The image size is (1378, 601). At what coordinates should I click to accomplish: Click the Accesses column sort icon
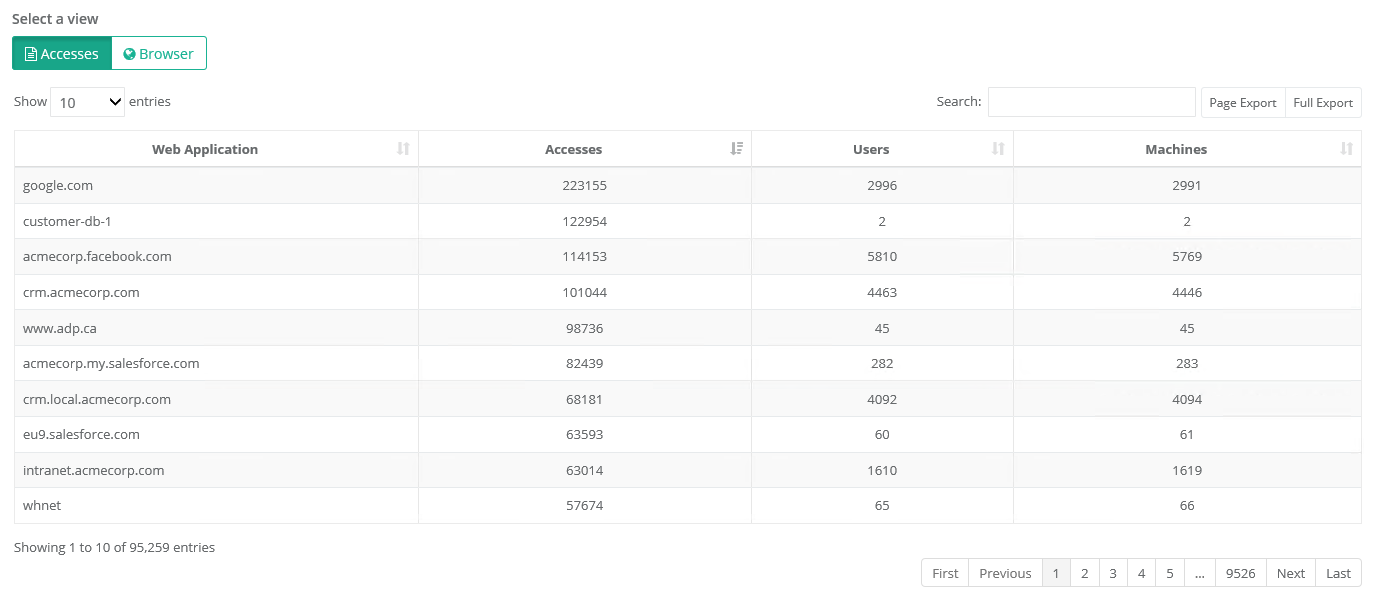point(737,149)
